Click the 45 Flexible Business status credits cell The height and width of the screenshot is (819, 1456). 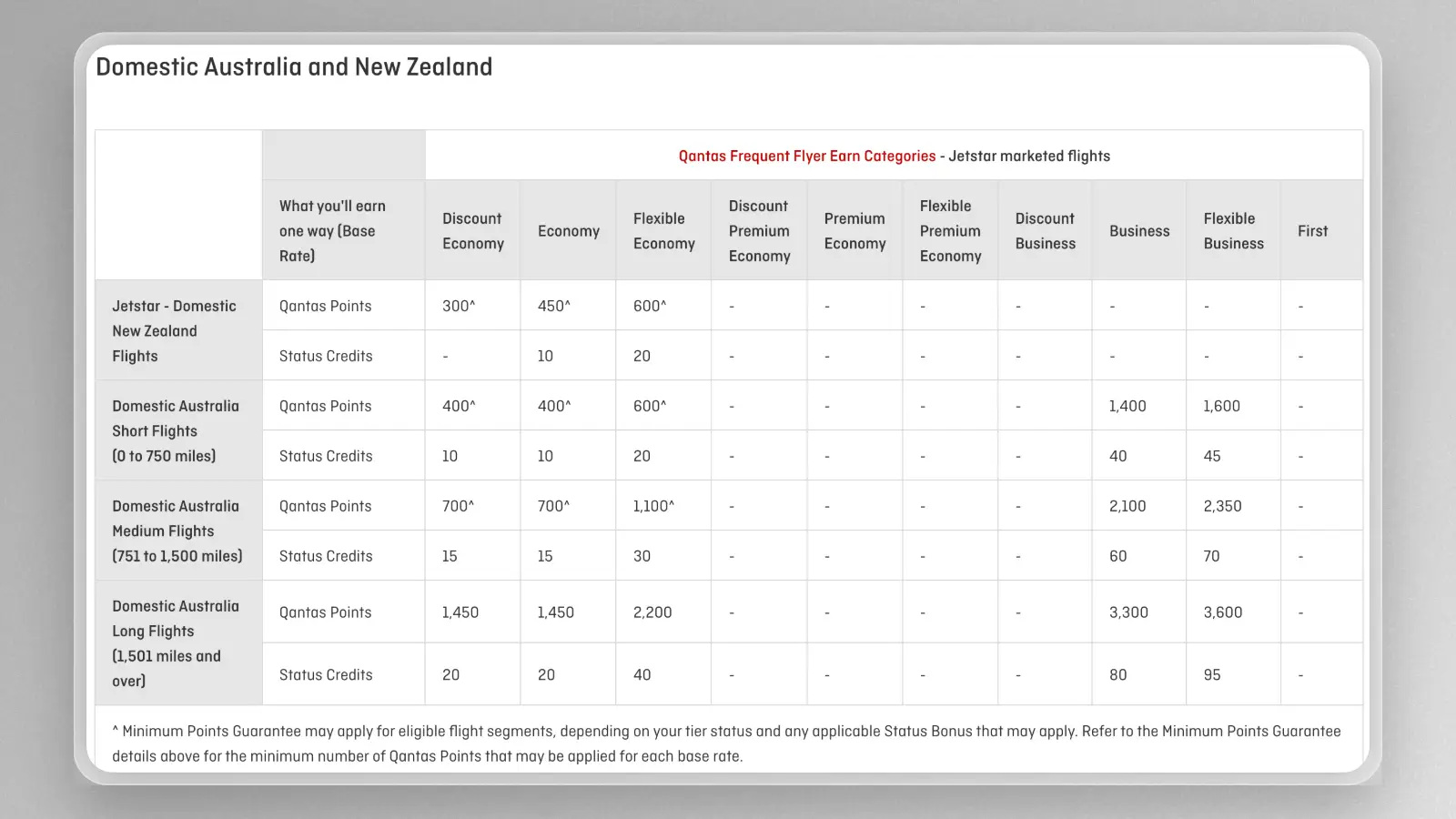point(1233,456)
